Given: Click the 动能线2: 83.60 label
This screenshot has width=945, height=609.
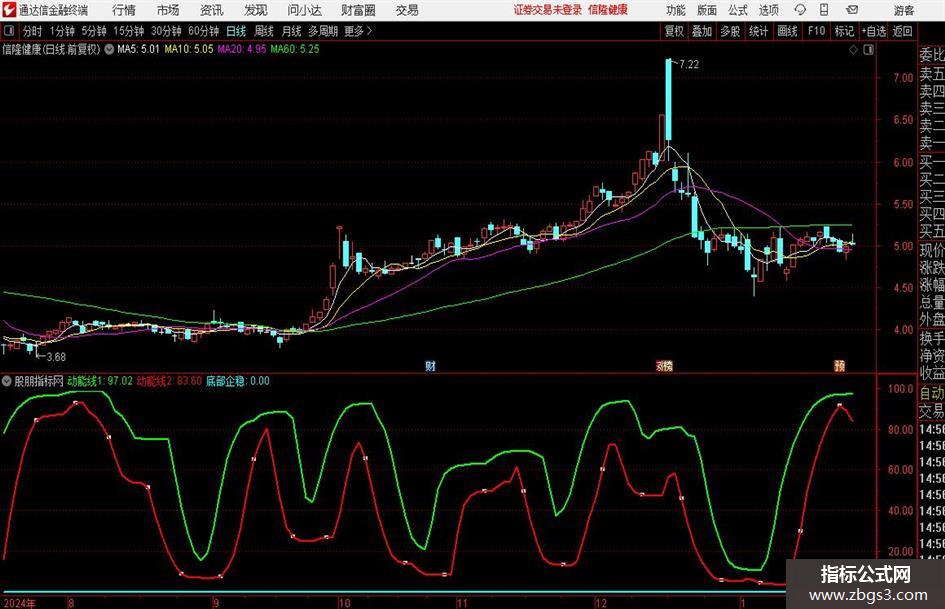Looking at the screenshot, I should coord(169,381).
